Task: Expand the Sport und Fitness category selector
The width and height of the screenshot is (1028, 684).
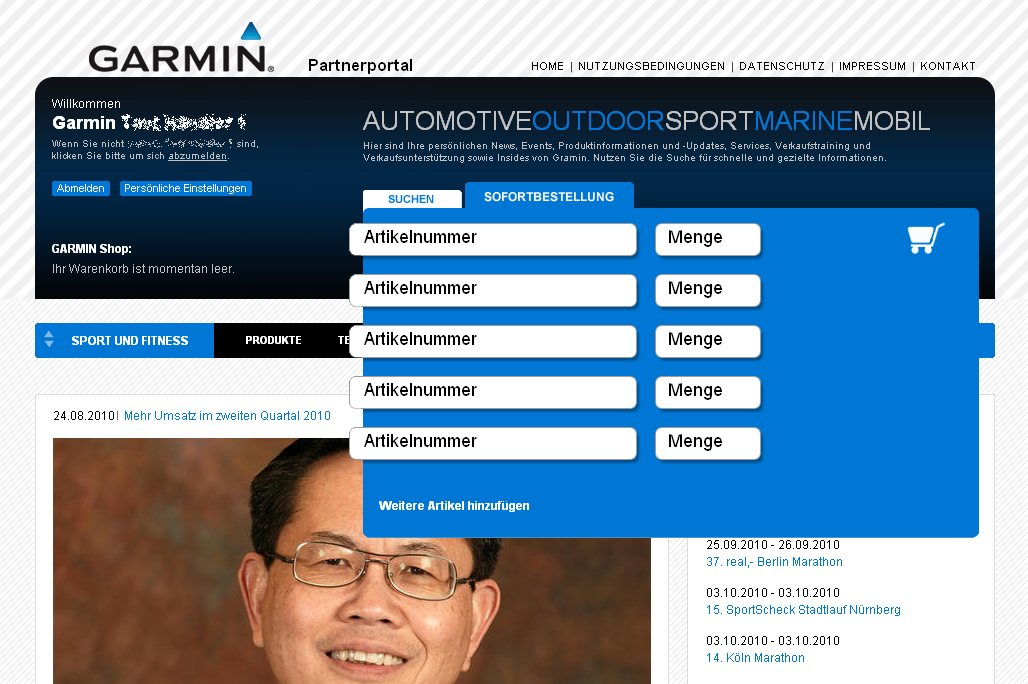Action: pos(49,340)
